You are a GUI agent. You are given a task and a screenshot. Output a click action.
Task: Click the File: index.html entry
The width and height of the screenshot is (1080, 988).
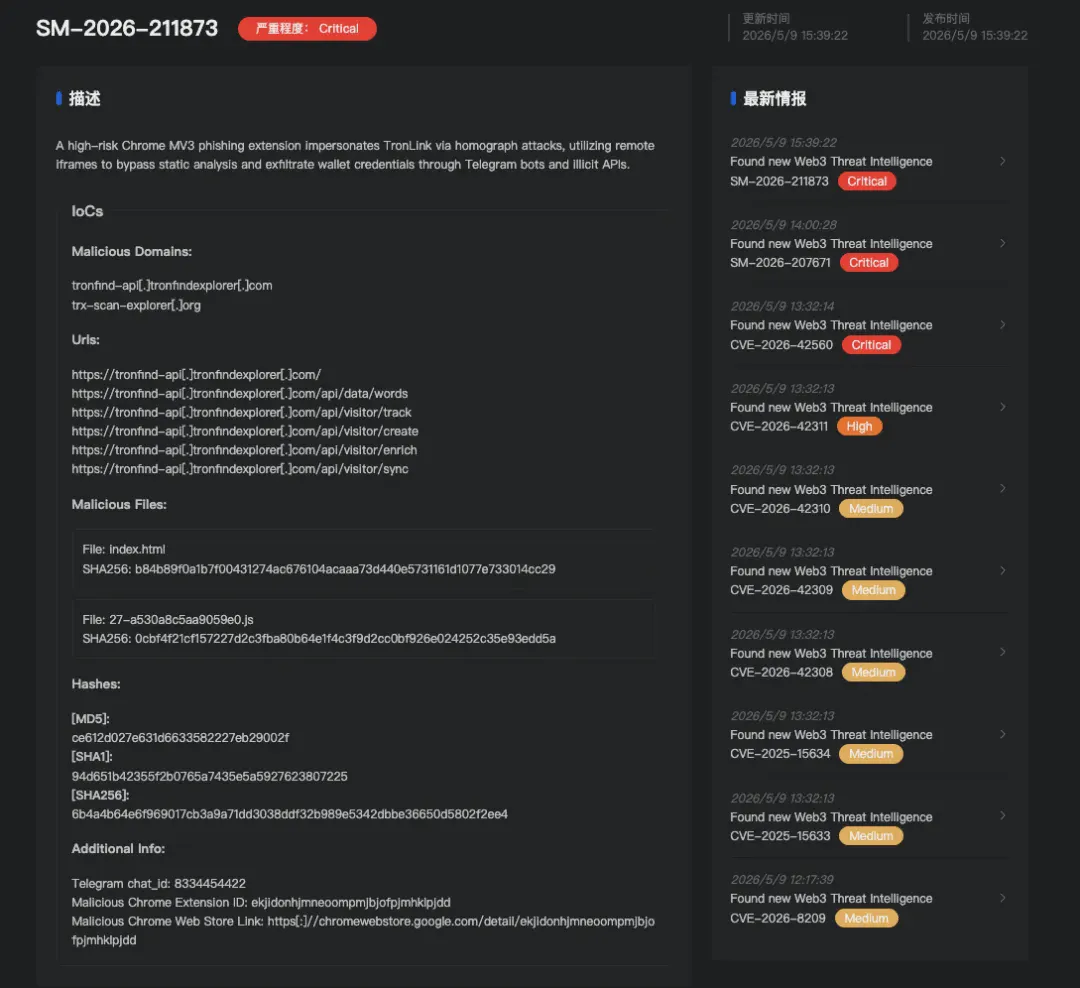[124, 549]
